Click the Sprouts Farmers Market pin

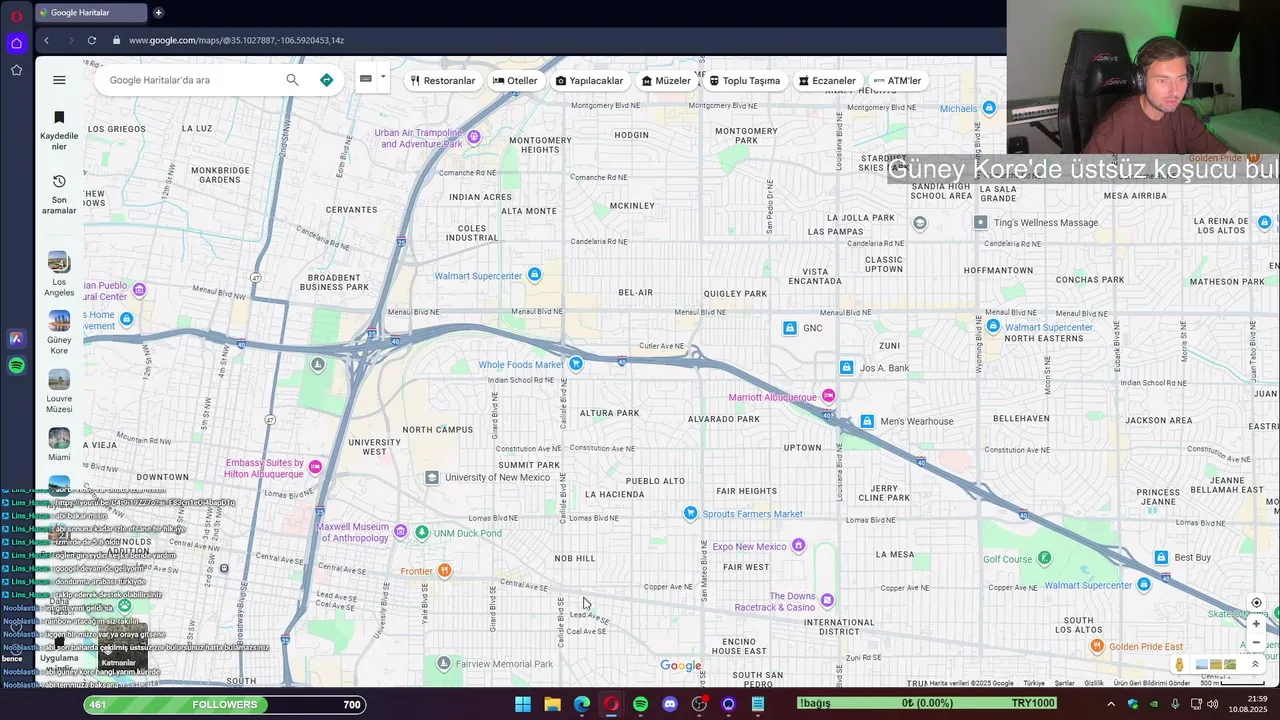tap(690, 513)
